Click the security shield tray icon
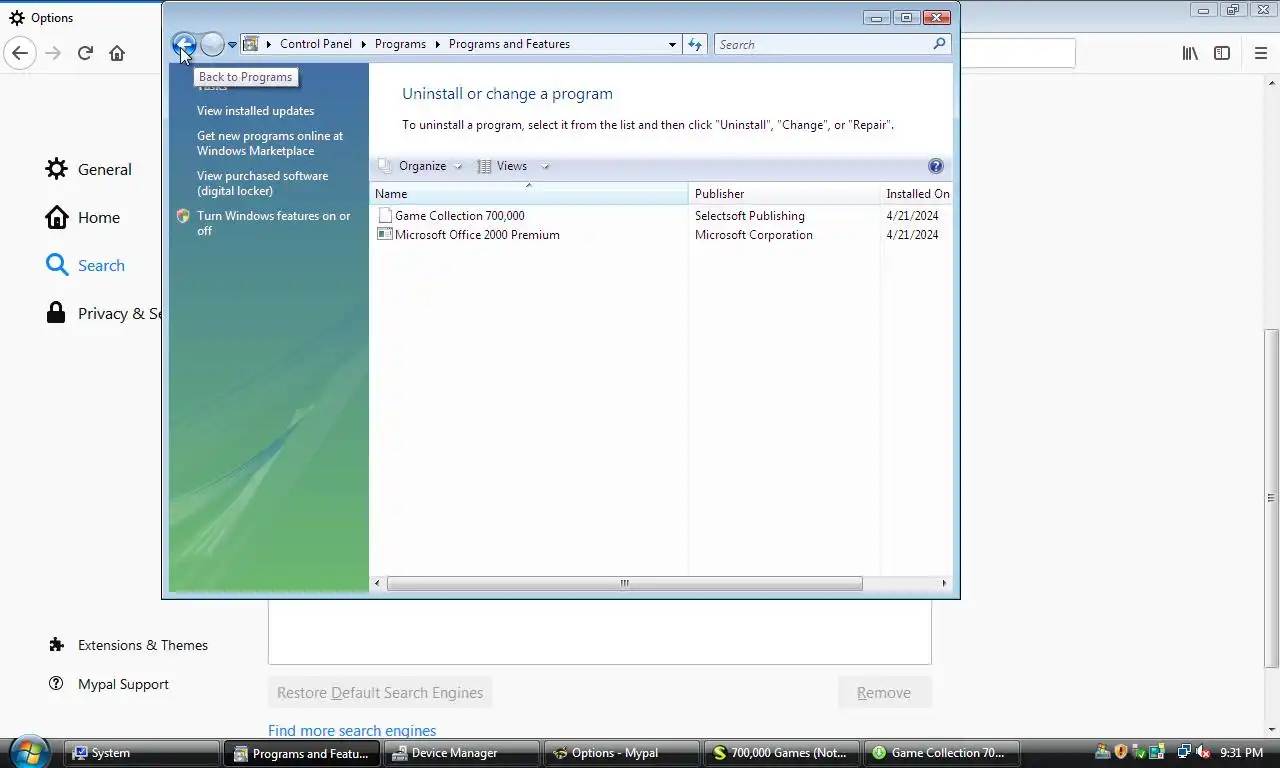 pyautogui.click(x=1121, y=752)
